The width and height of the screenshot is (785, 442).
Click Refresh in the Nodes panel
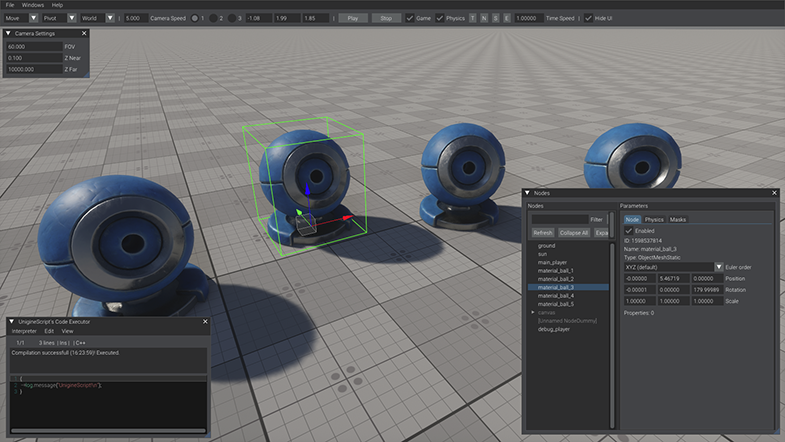pos(542,232)
